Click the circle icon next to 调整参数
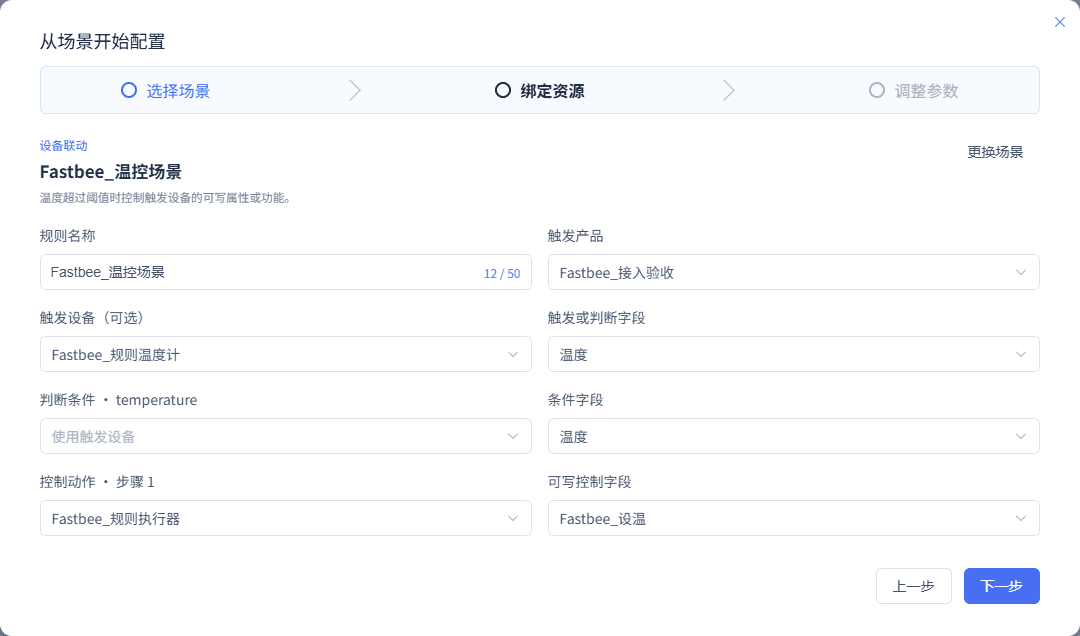This screenshot has width=1080, height=636. pyautogui.click(x=877, y=90)
